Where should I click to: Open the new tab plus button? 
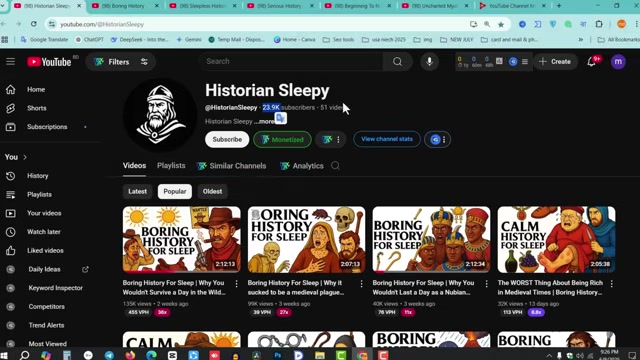[x=559, y=6]
